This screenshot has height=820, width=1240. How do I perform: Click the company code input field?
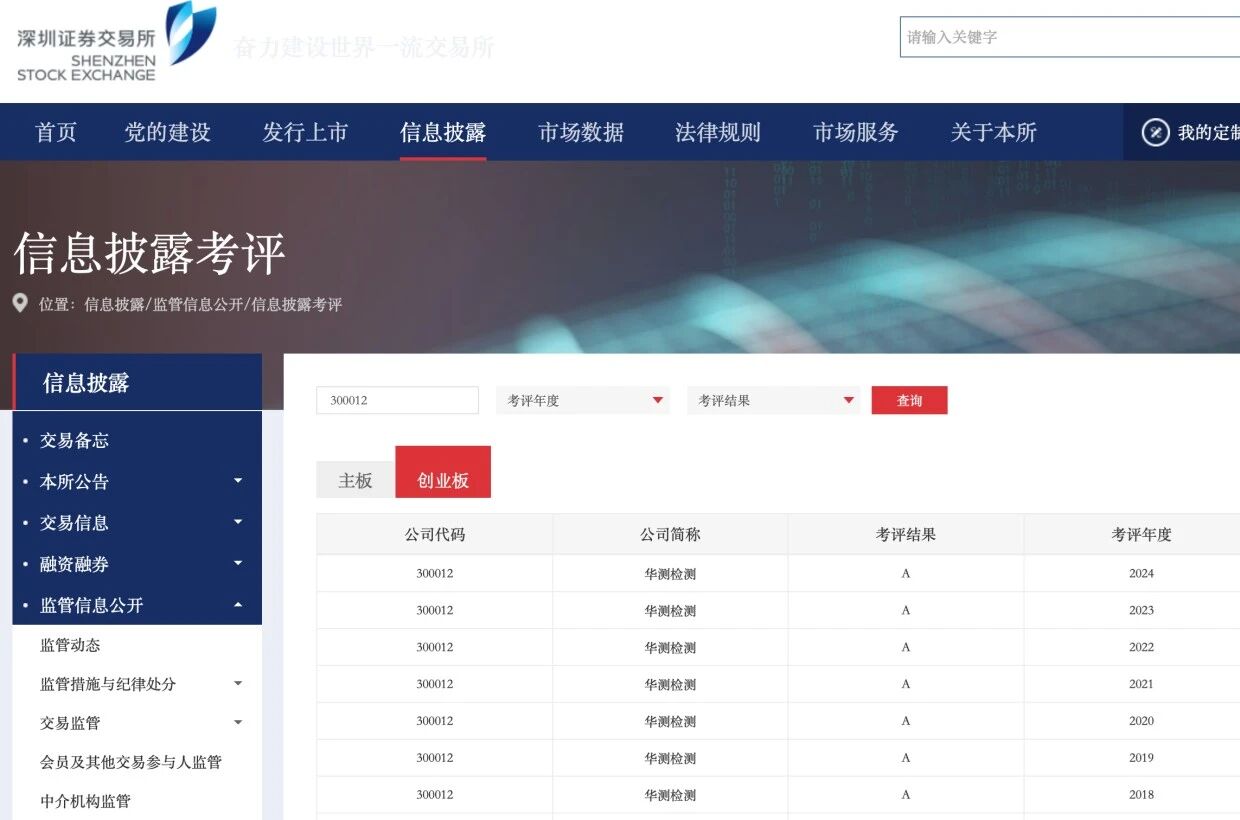397,400
